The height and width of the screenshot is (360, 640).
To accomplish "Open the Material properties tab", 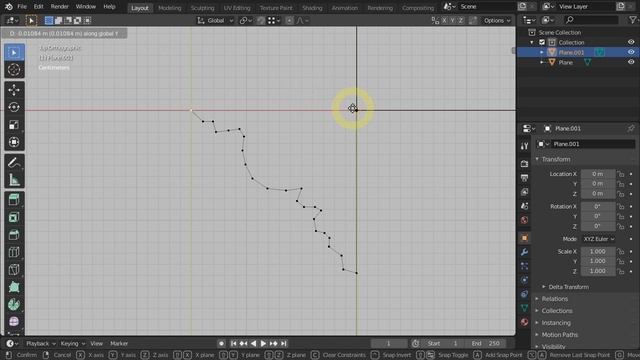I will pyautogui.click(x=524, y=322).
